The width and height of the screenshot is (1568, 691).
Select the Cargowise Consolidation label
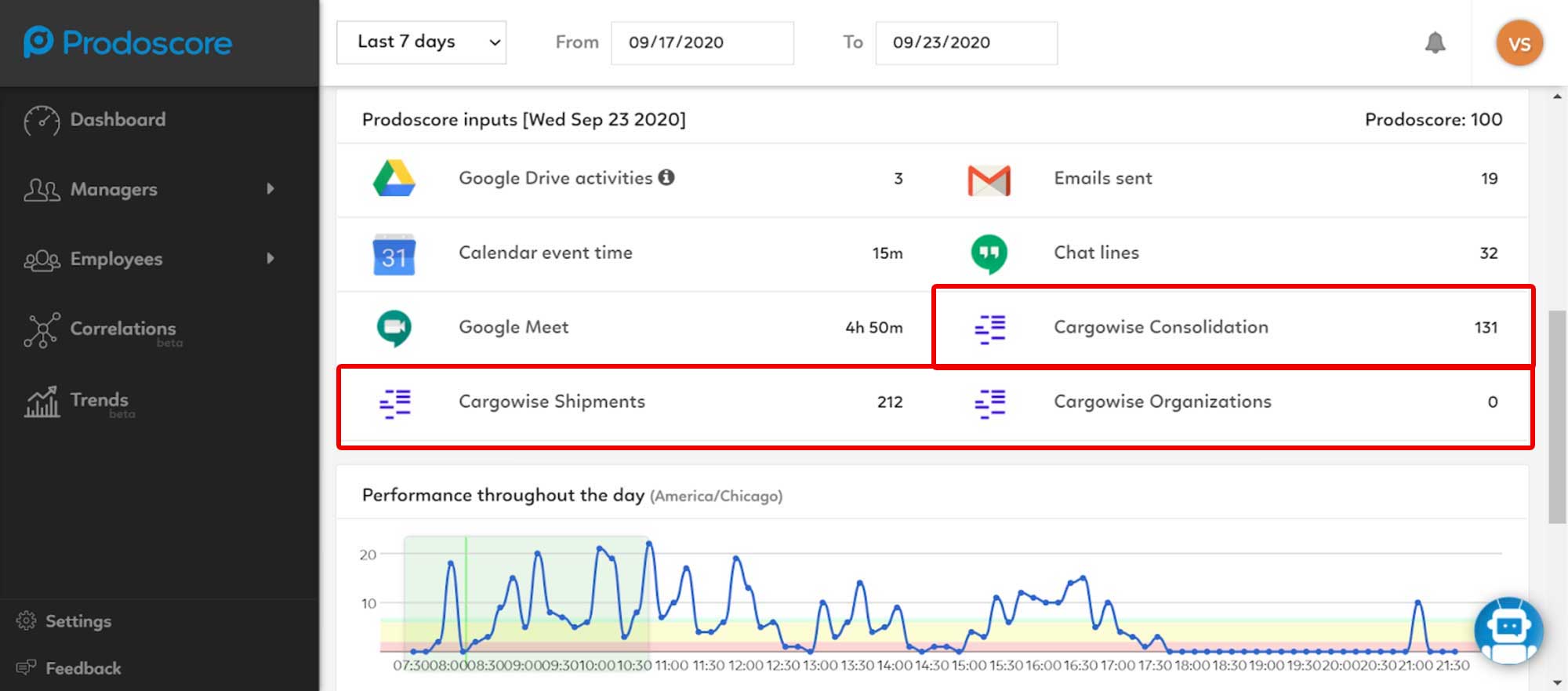click(1160, 327)
